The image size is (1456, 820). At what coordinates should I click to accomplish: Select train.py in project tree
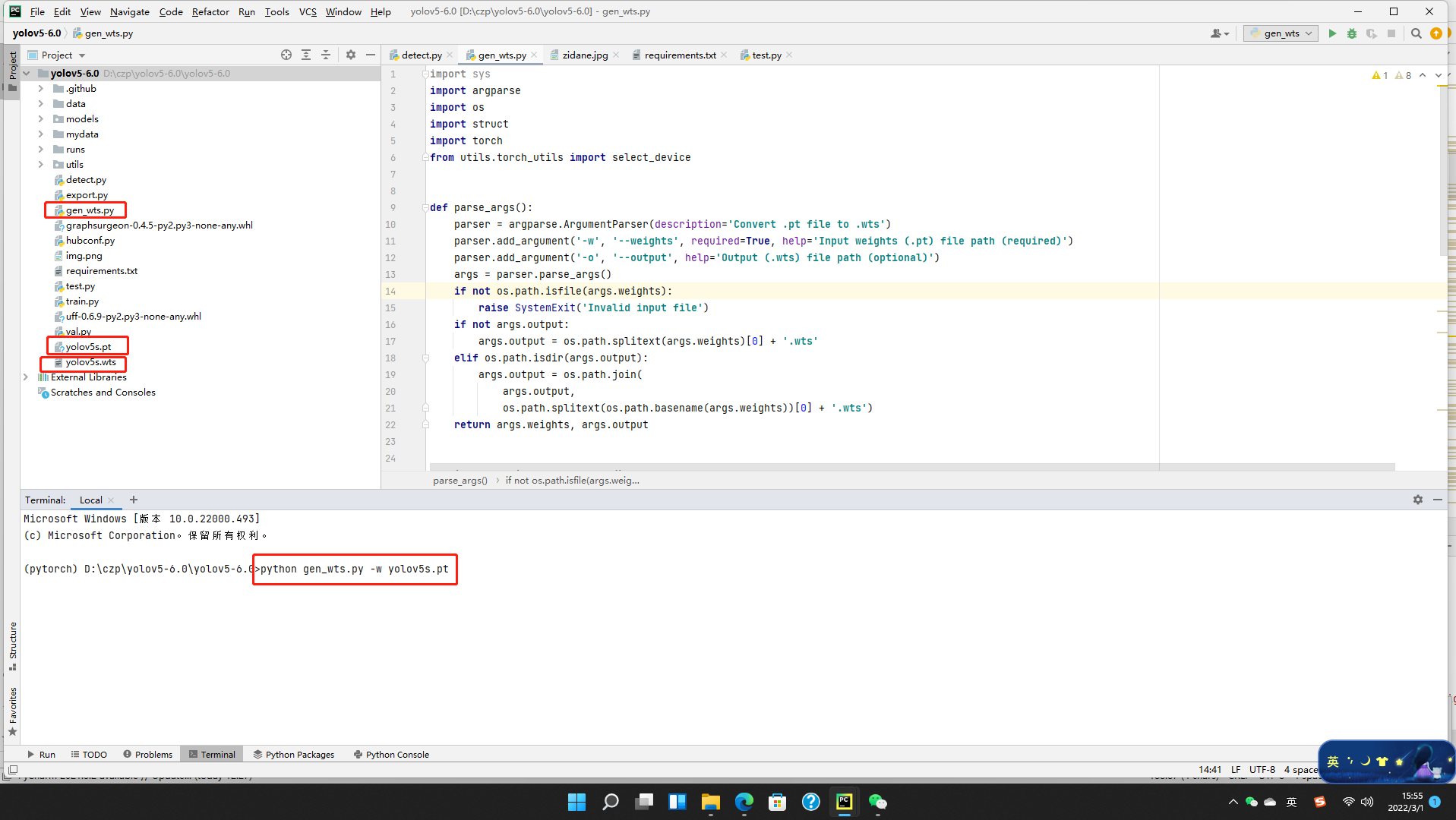click(x=82, y=301)
